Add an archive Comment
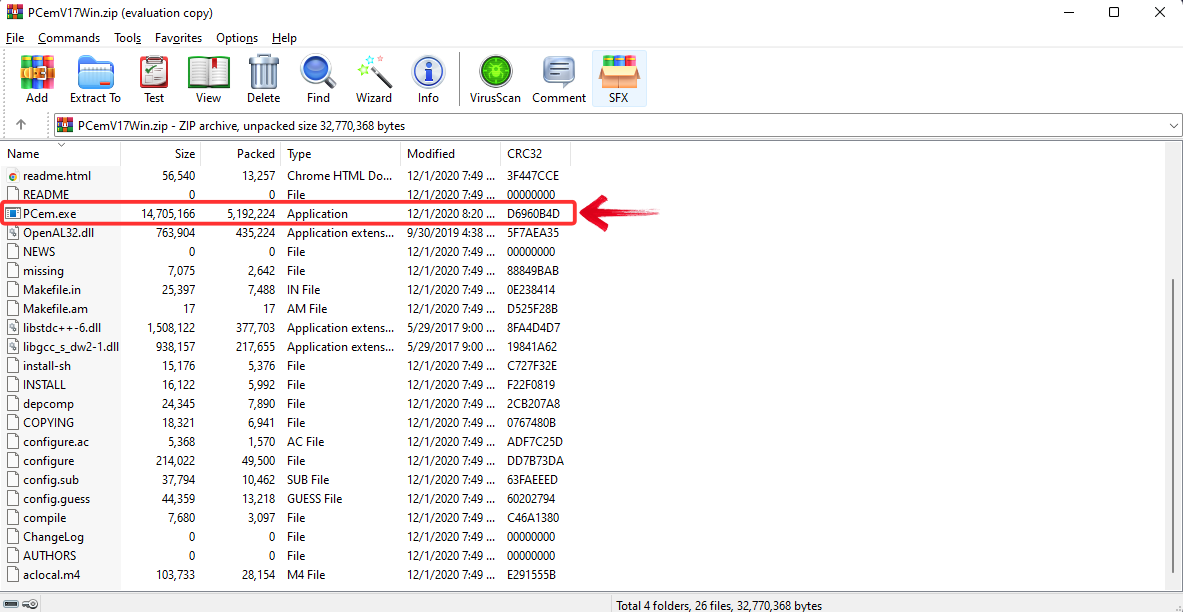 coord(559,79)
